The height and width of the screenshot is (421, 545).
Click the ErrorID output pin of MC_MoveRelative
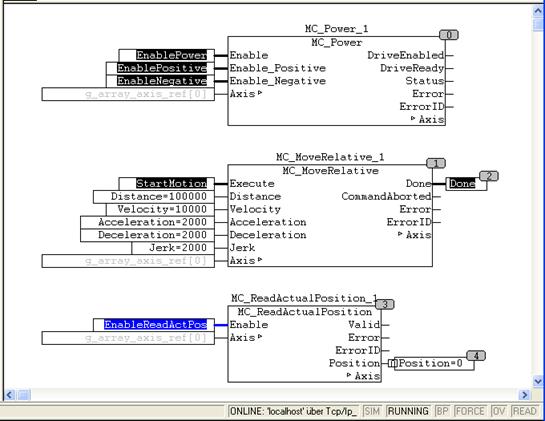coord(409,222)
